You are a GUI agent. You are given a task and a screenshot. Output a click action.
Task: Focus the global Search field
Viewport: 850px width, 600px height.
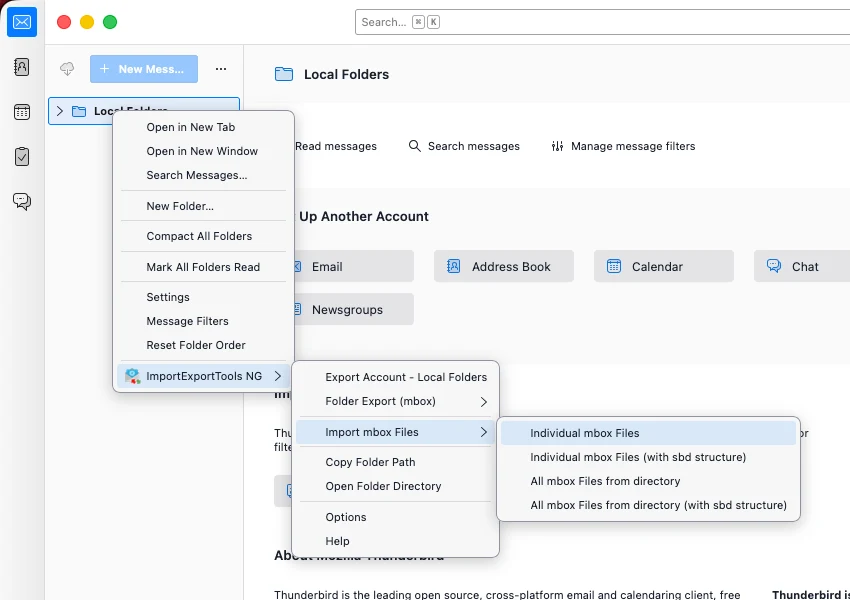(x=602, y=22)
